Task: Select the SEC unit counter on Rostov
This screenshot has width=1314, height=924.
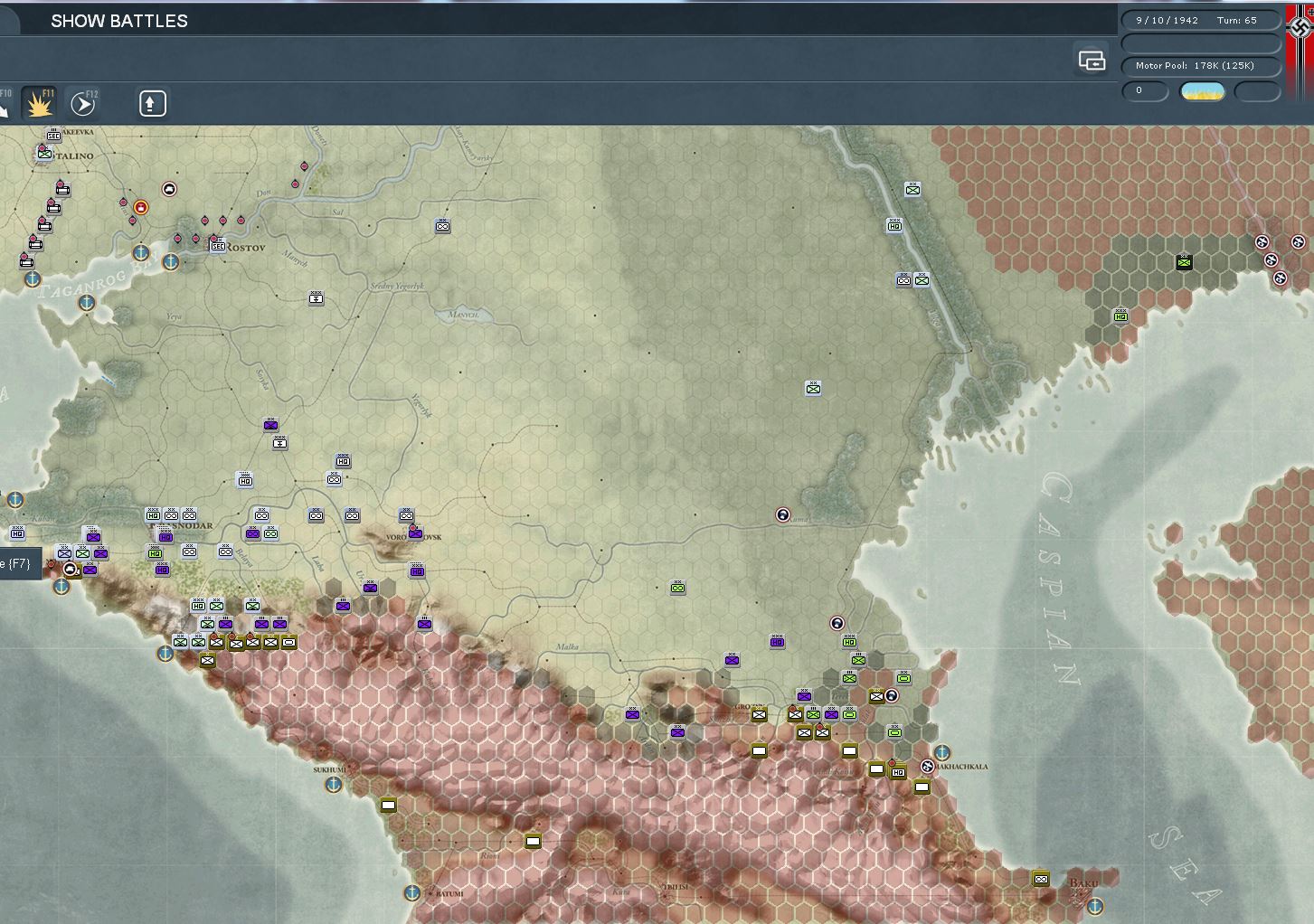Action: point(217,244)
